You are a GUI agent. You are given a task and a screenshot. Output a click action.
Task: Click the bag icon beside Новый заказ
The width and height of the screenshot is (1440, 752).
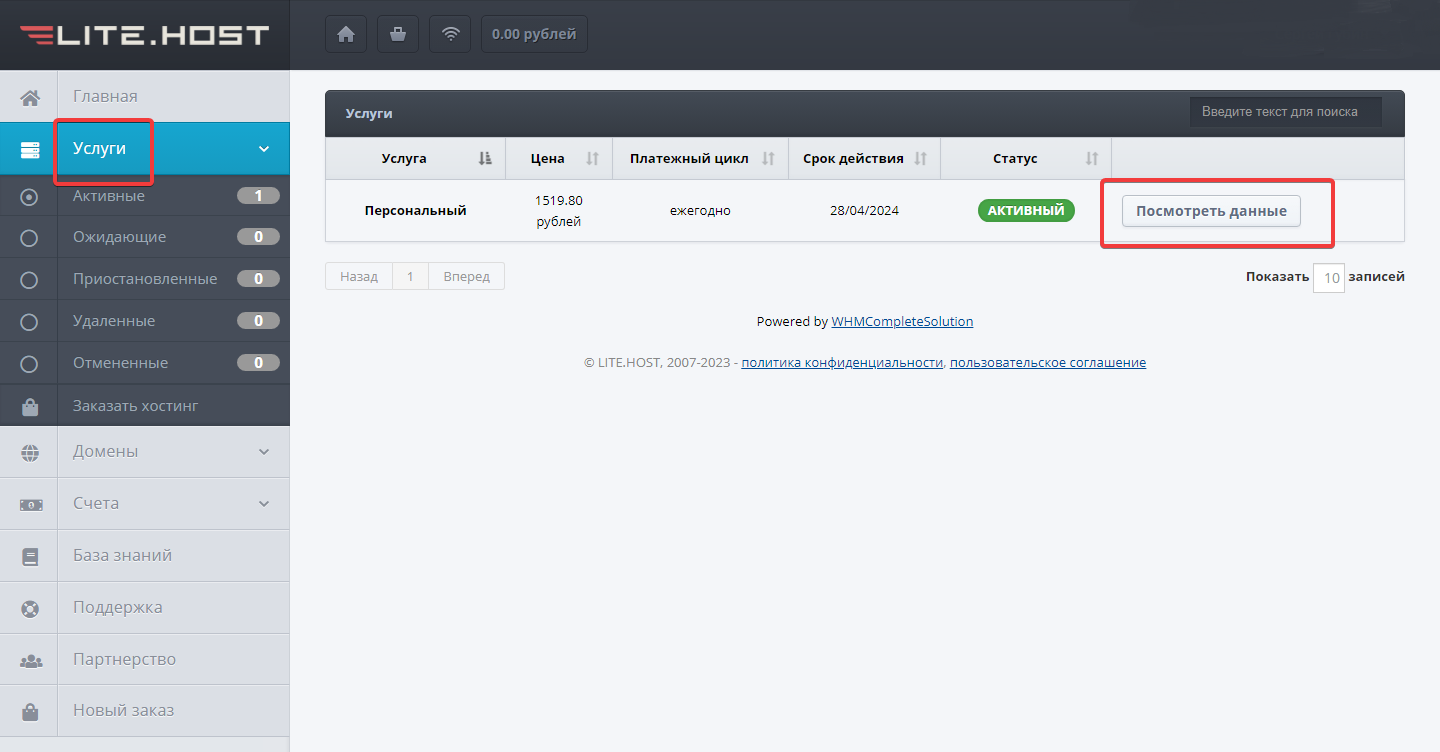click(30, 712)
